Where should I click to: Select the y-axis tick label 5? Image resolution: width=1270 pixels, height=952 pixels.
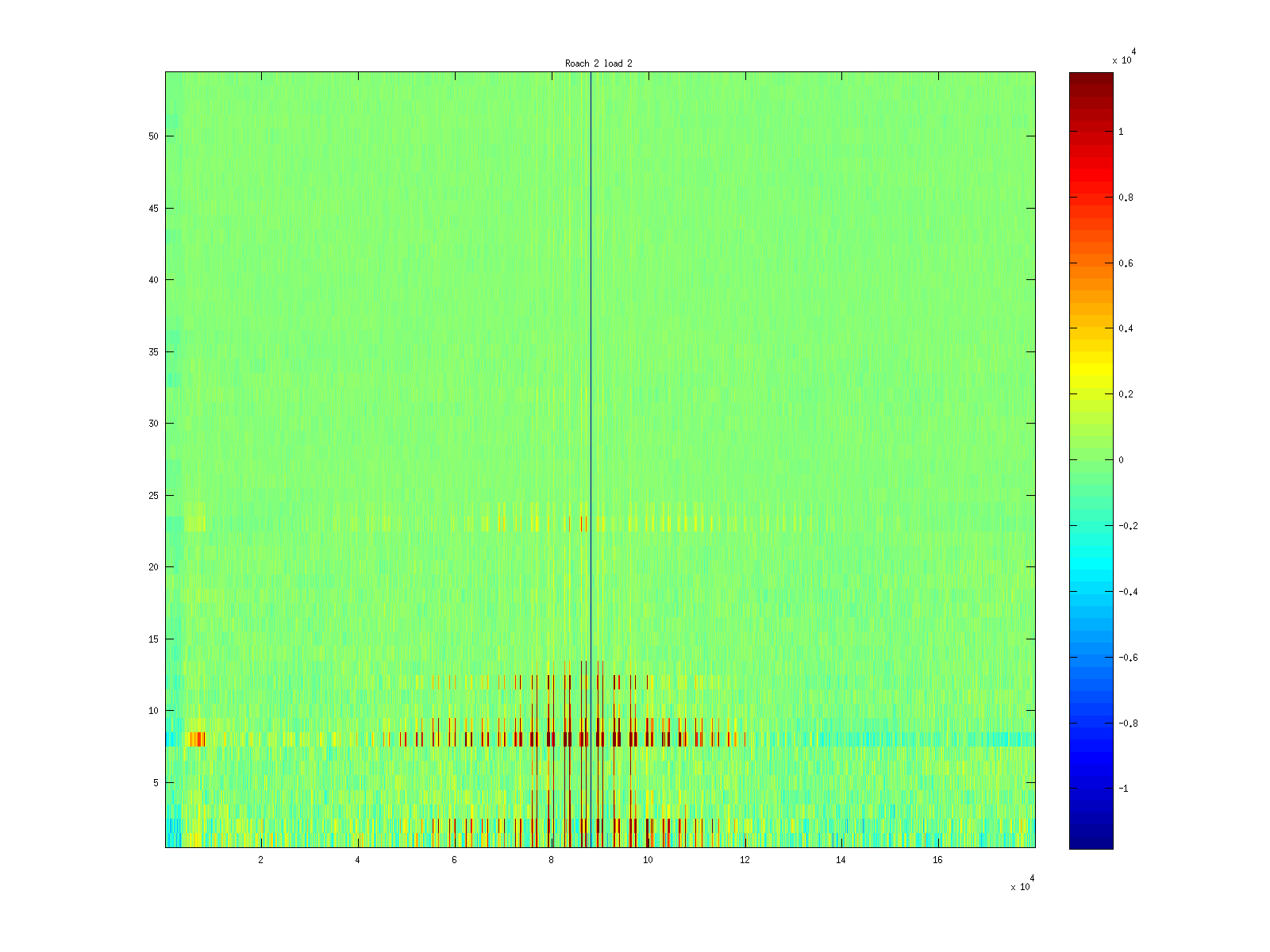[x=156, y=783]
